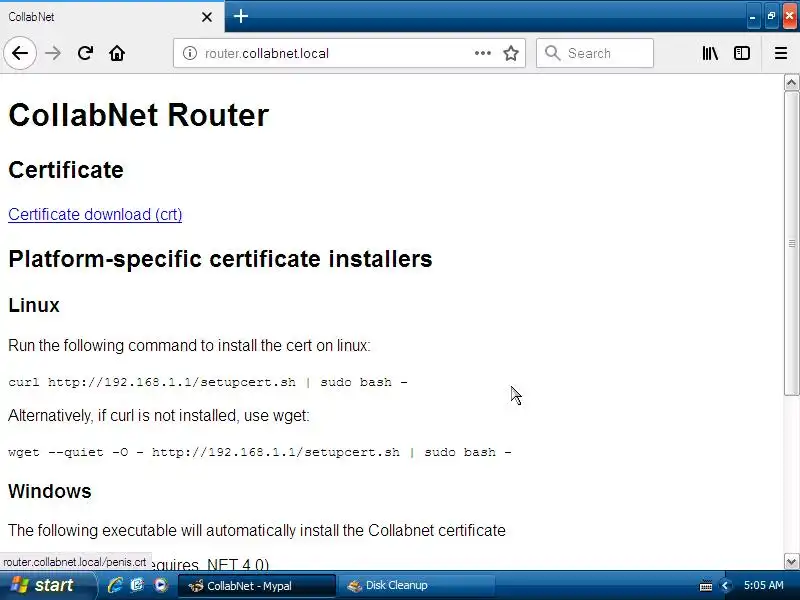
Task: Click the Linux subheading
Action: 34,305
